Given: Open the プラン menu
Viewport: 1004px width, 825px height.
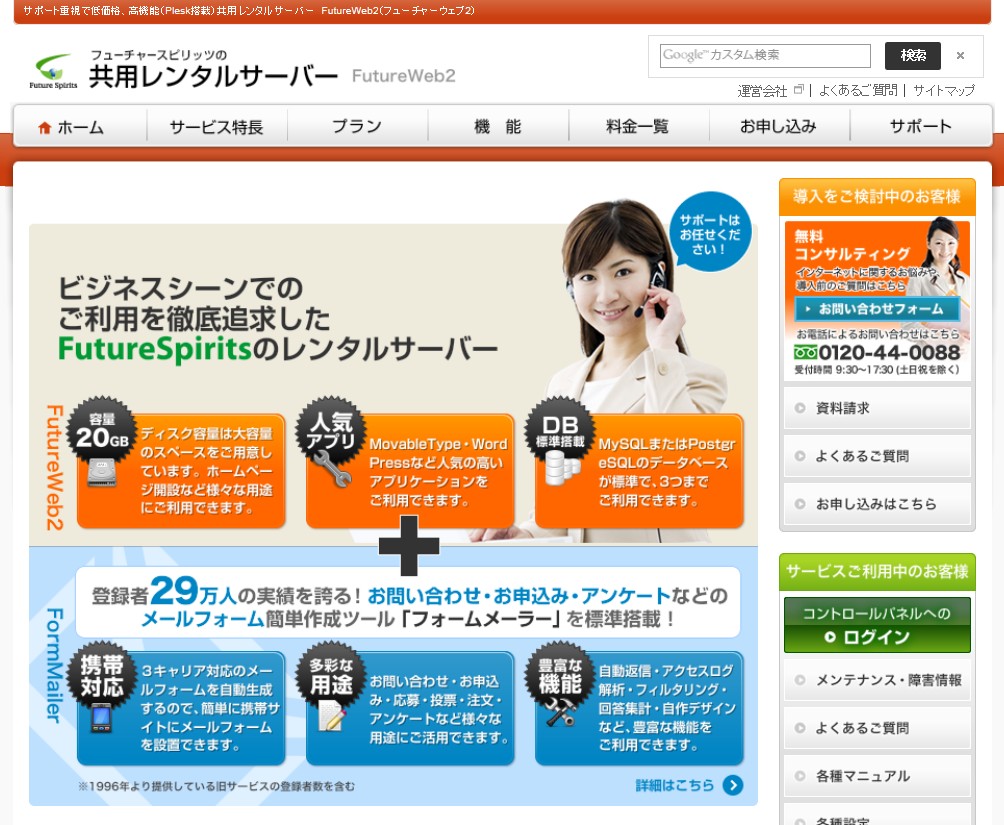Looking at the screenshot, I should click(x=357, y=127).
